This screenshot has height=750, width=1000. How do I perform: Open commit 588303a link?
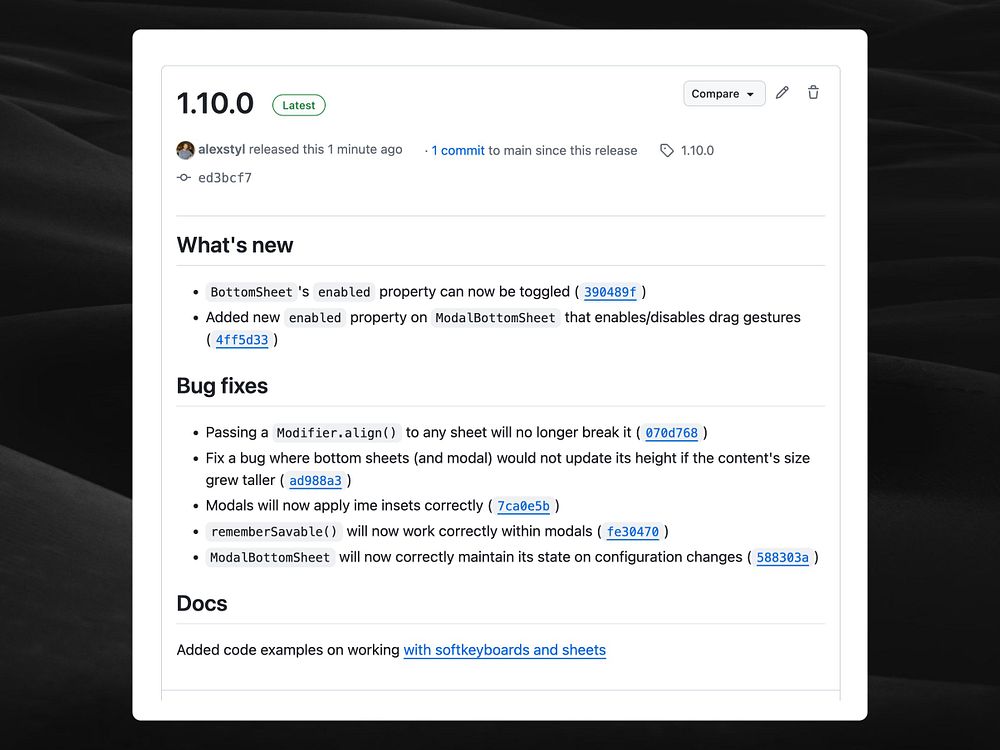782,558
